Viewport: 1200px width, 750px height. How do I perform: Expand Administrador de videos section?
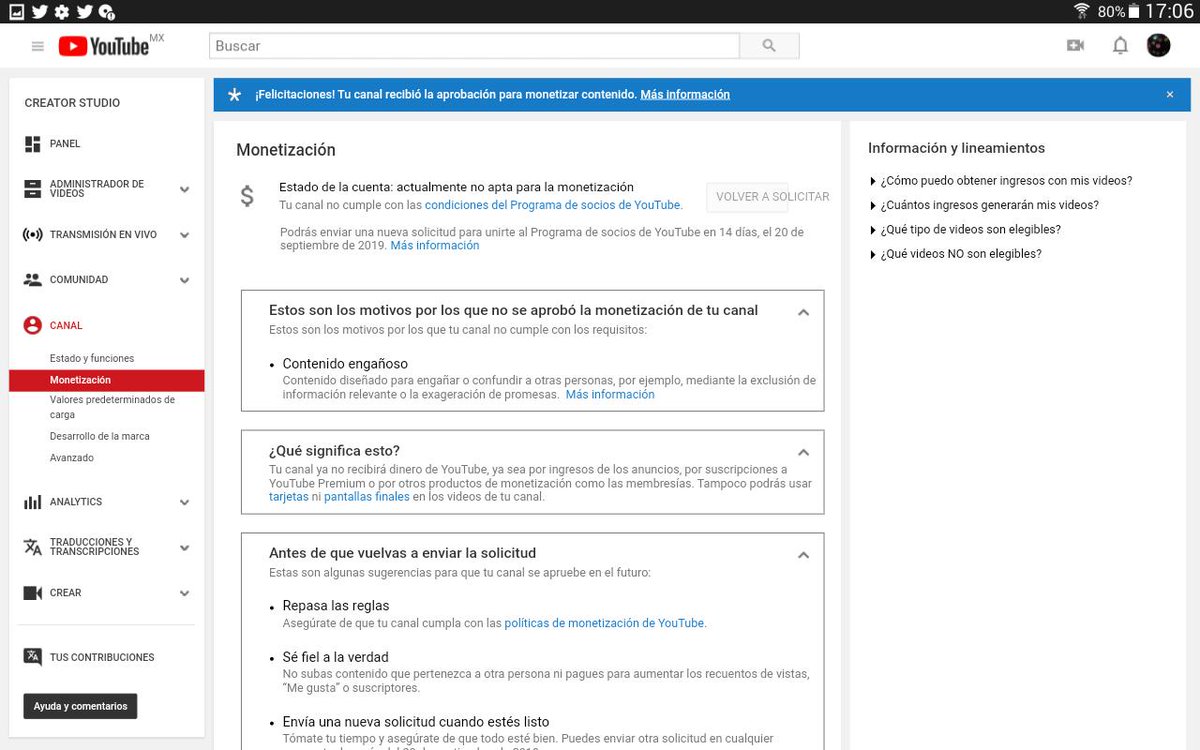(184, 189)
